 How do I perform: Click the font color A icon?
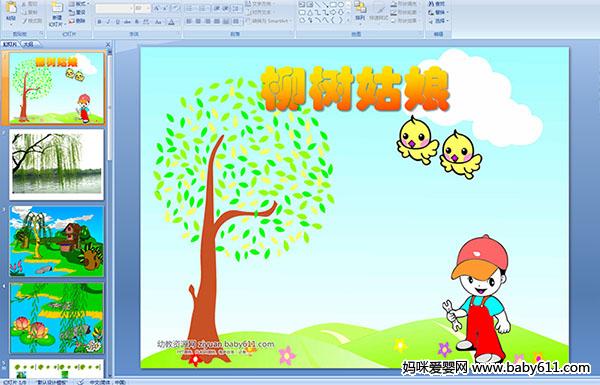click(171, 22)
